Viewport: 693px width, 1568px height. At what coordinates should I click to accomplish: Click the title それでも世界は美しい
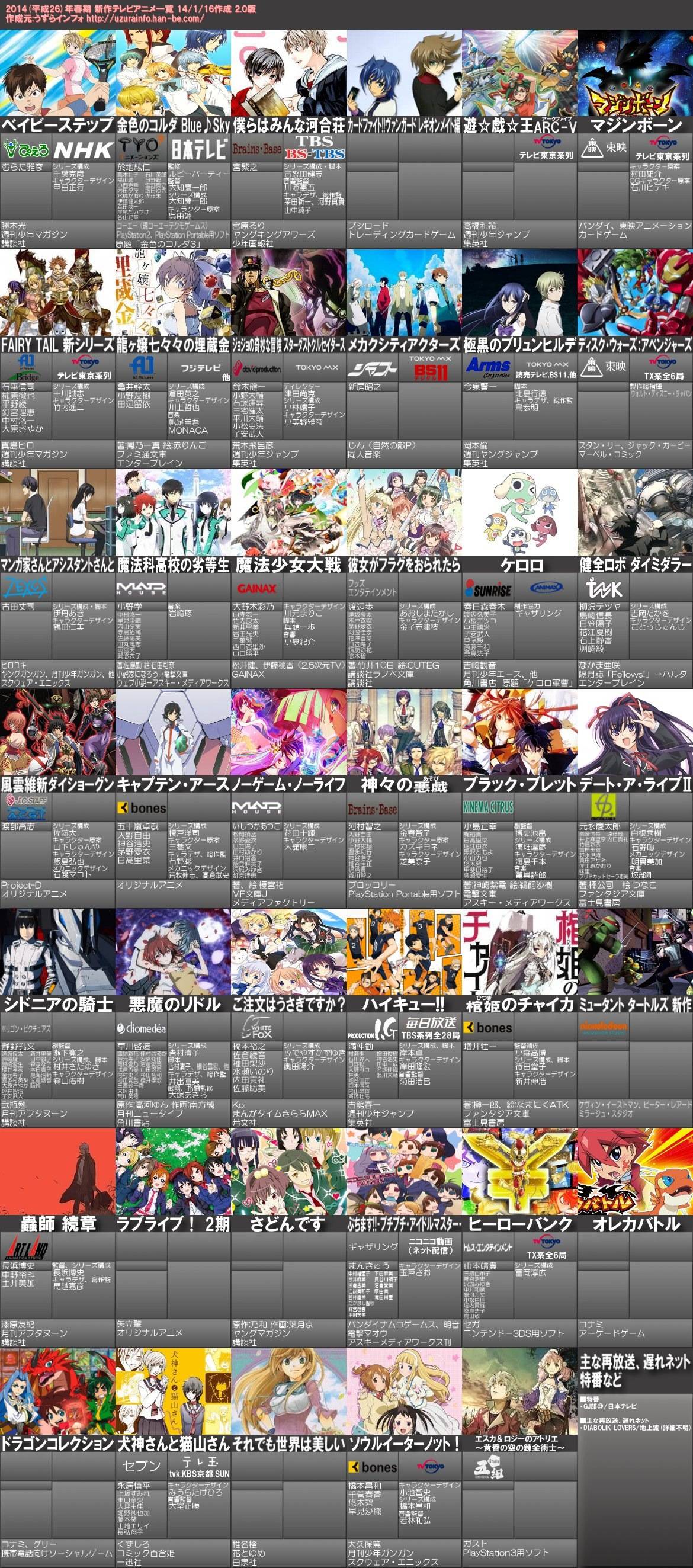288,1444
